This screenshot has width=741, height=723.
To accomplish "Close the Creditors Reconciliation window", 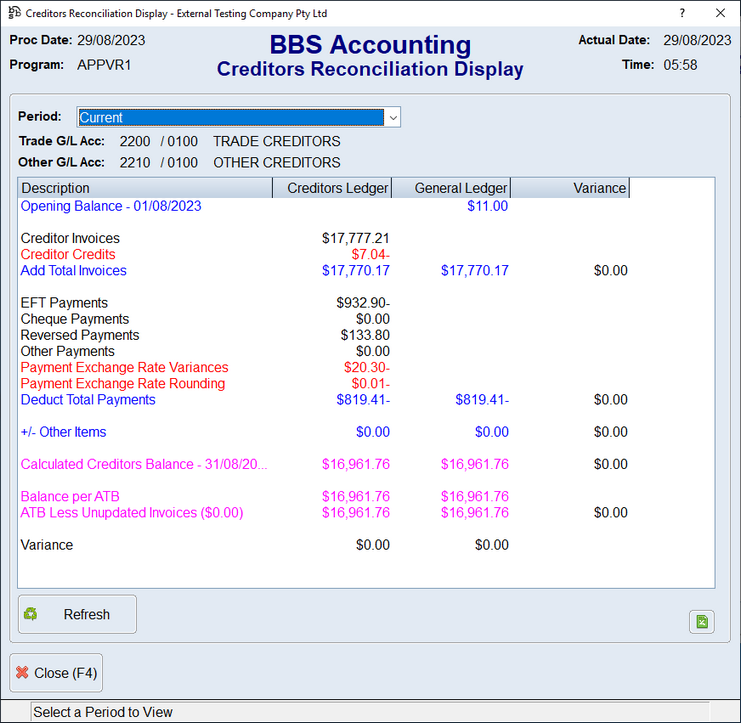I will pos(720,13).
